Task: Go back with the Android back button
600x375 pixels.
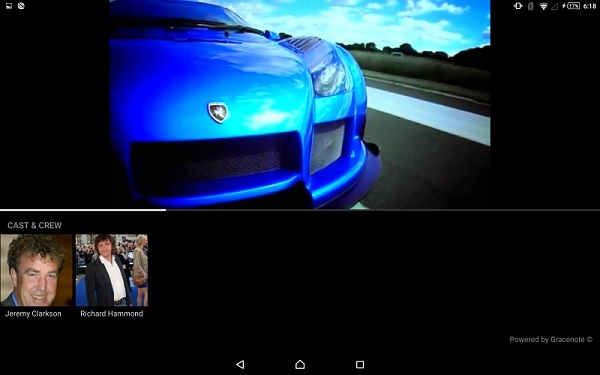Action: click(240, 364)
